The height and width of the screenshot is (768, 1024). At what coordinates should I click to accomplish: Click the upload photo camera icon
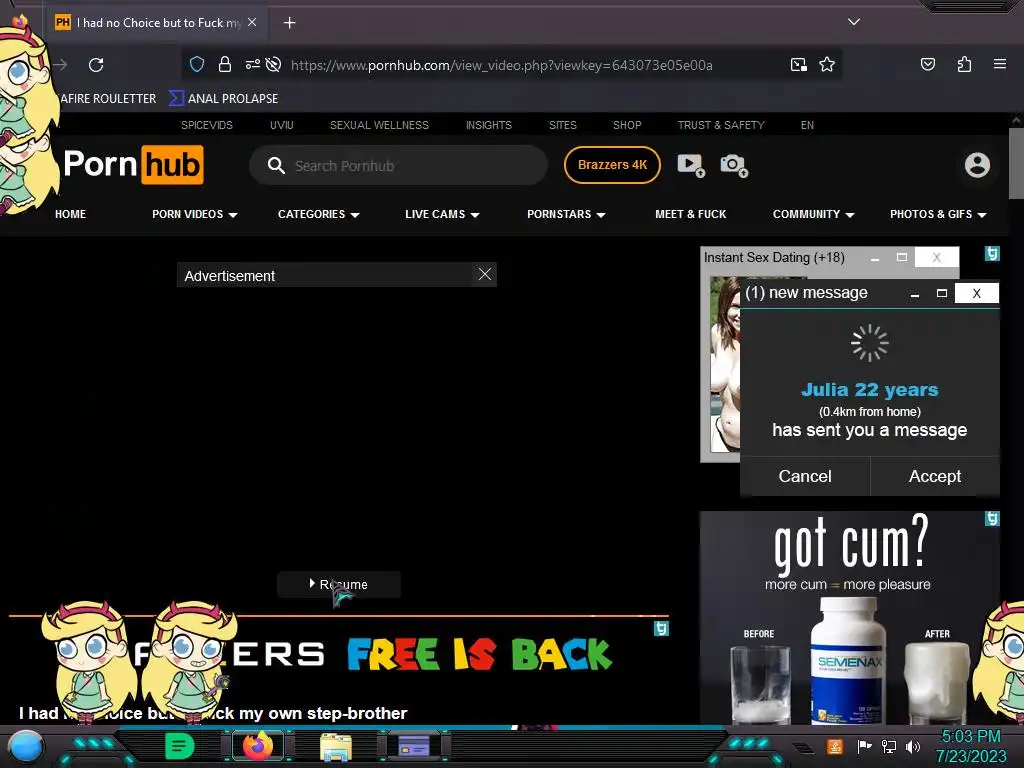[x=733, y=165]
